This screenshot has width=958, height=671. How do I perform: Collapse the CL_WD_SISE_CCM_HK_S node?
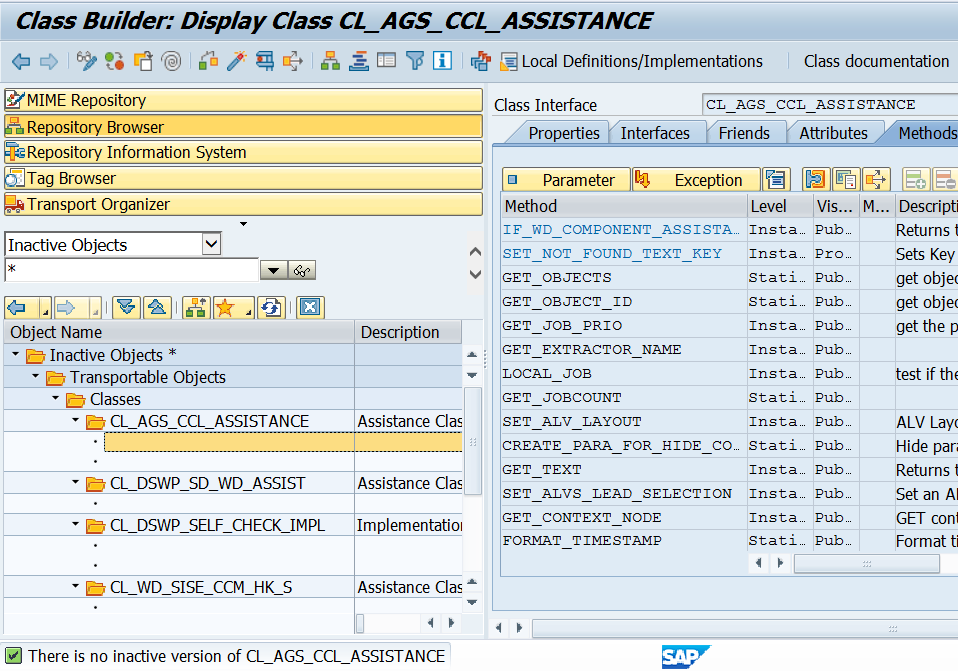pyautogui.click(x=76, y=587)
